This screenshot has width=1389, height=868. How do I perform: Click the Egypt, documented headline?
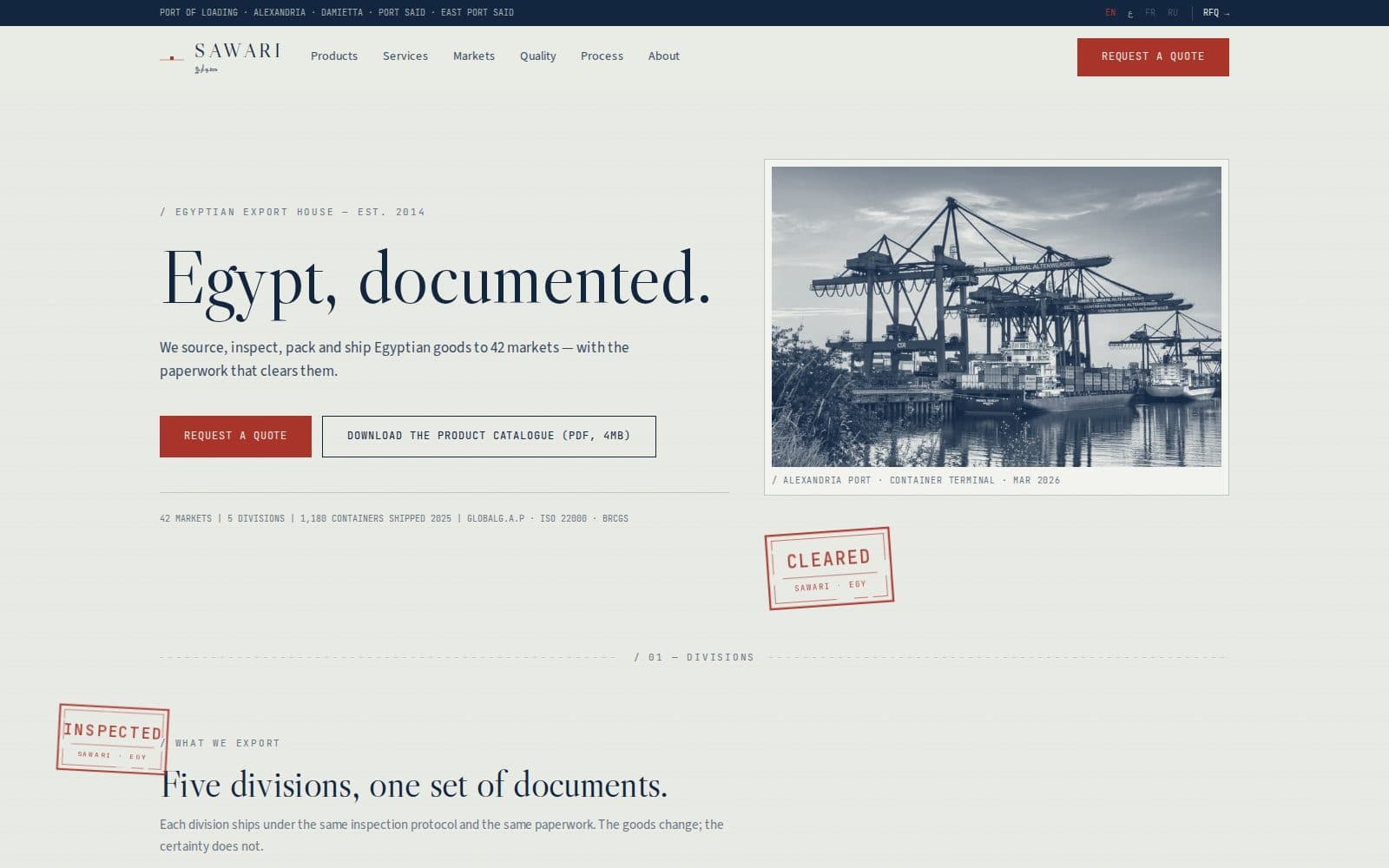click(x=436, y=279)
